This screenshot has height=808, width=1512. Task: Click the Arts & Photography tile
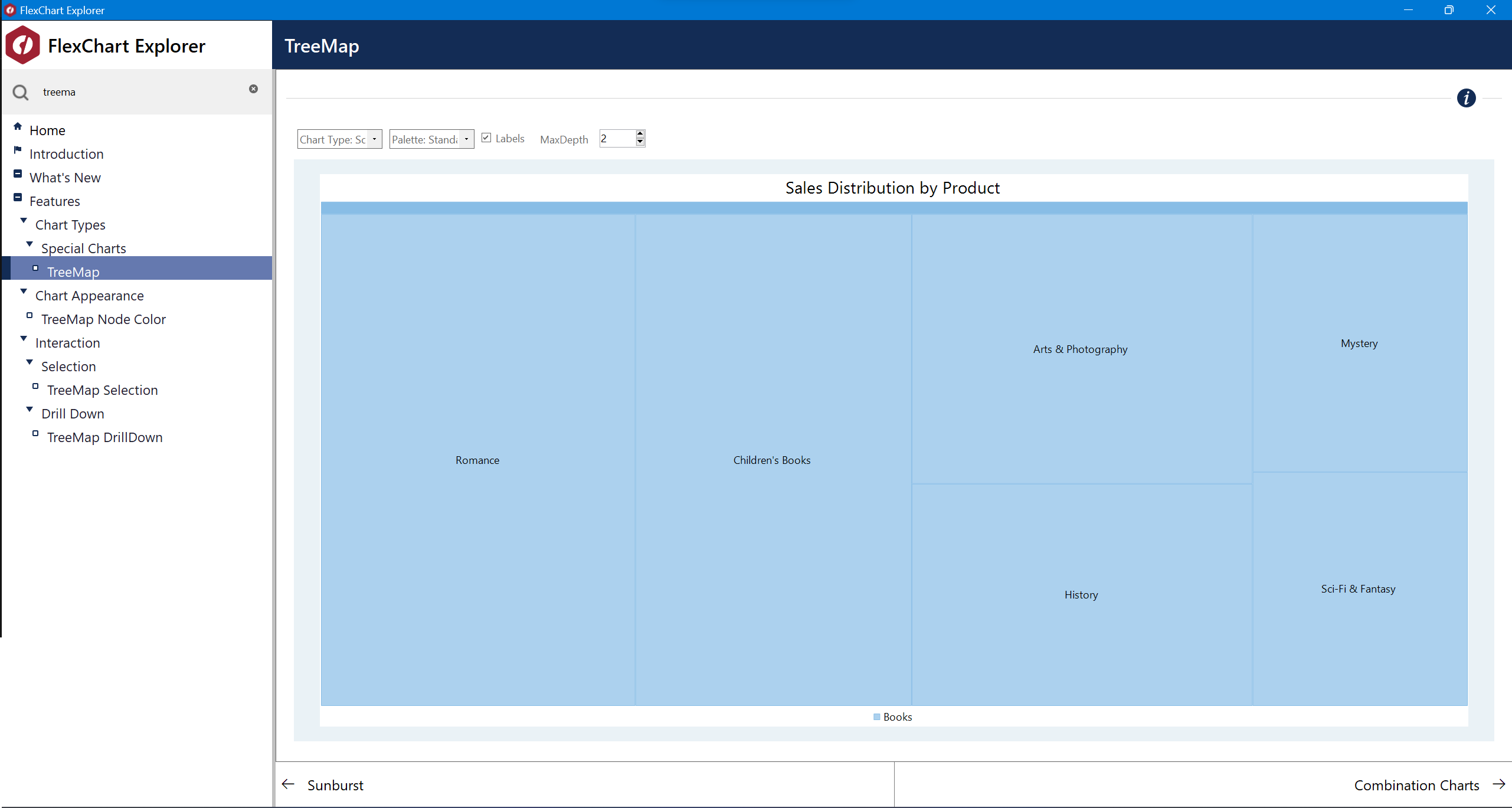click(x=1081, y=349)
